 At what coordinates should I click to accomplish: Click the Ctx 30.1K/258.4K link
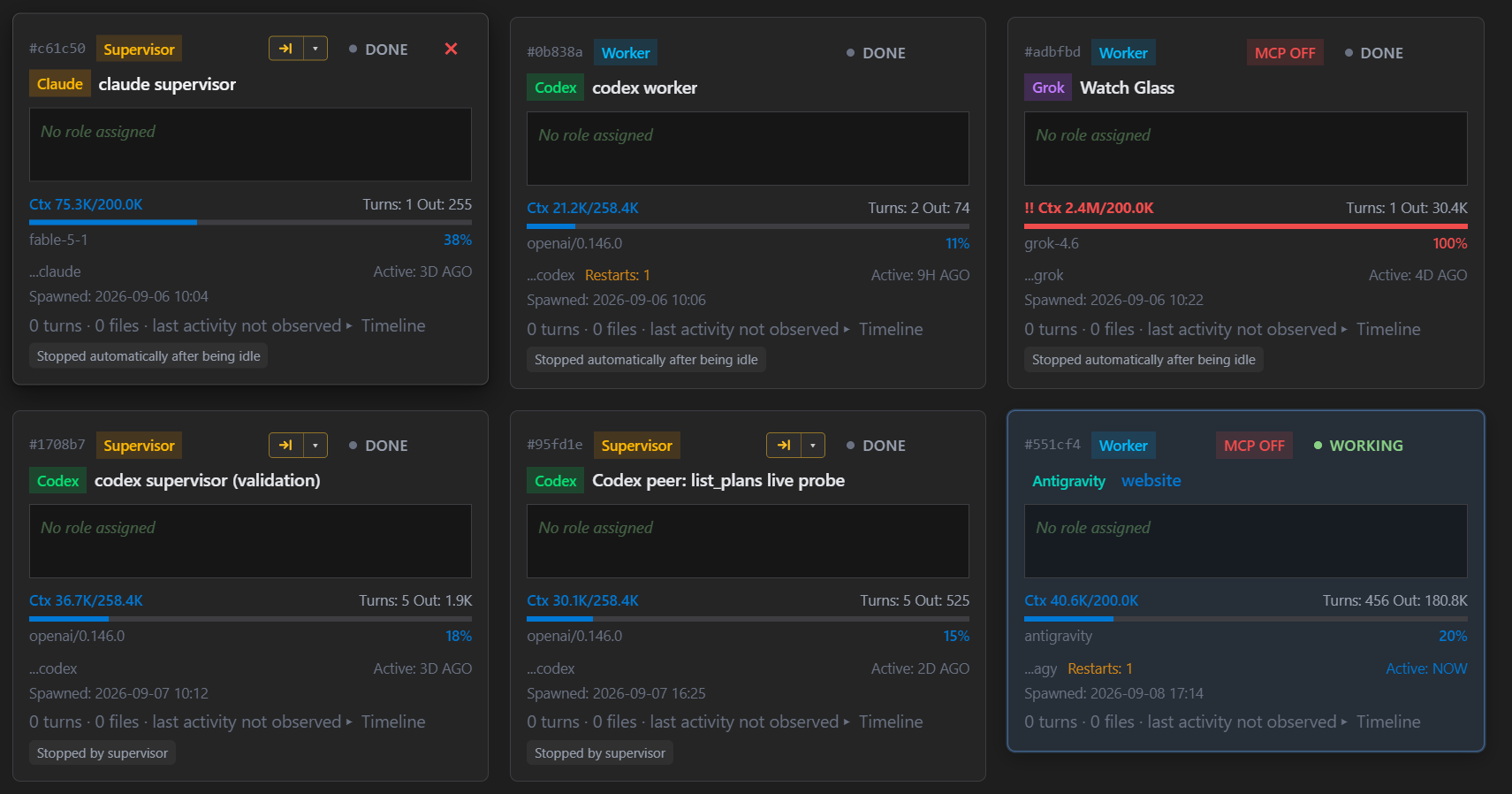point(582,600)
